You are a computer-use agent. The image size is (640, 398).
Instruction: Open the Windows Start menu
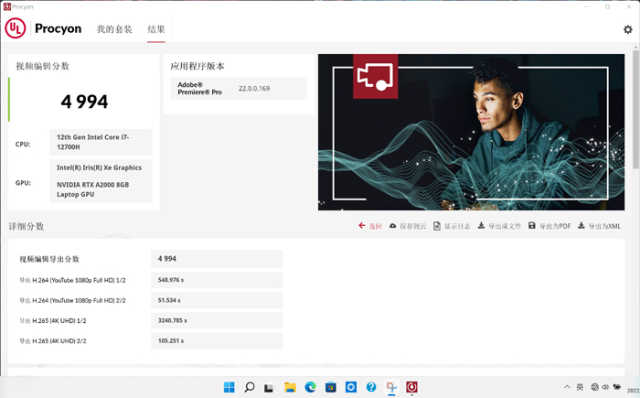(229, 387)
